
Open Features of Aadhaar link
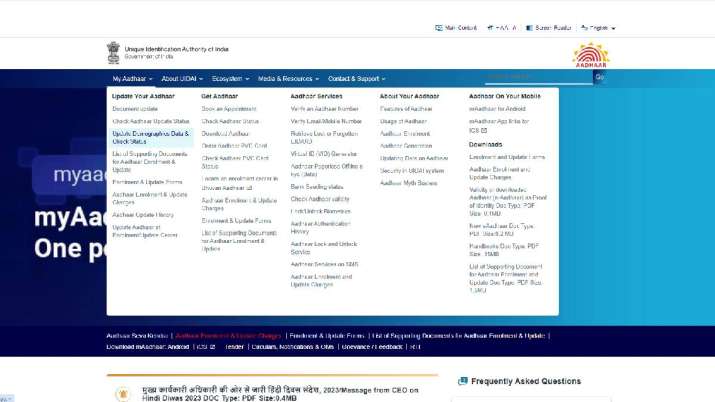click(406, 108)
